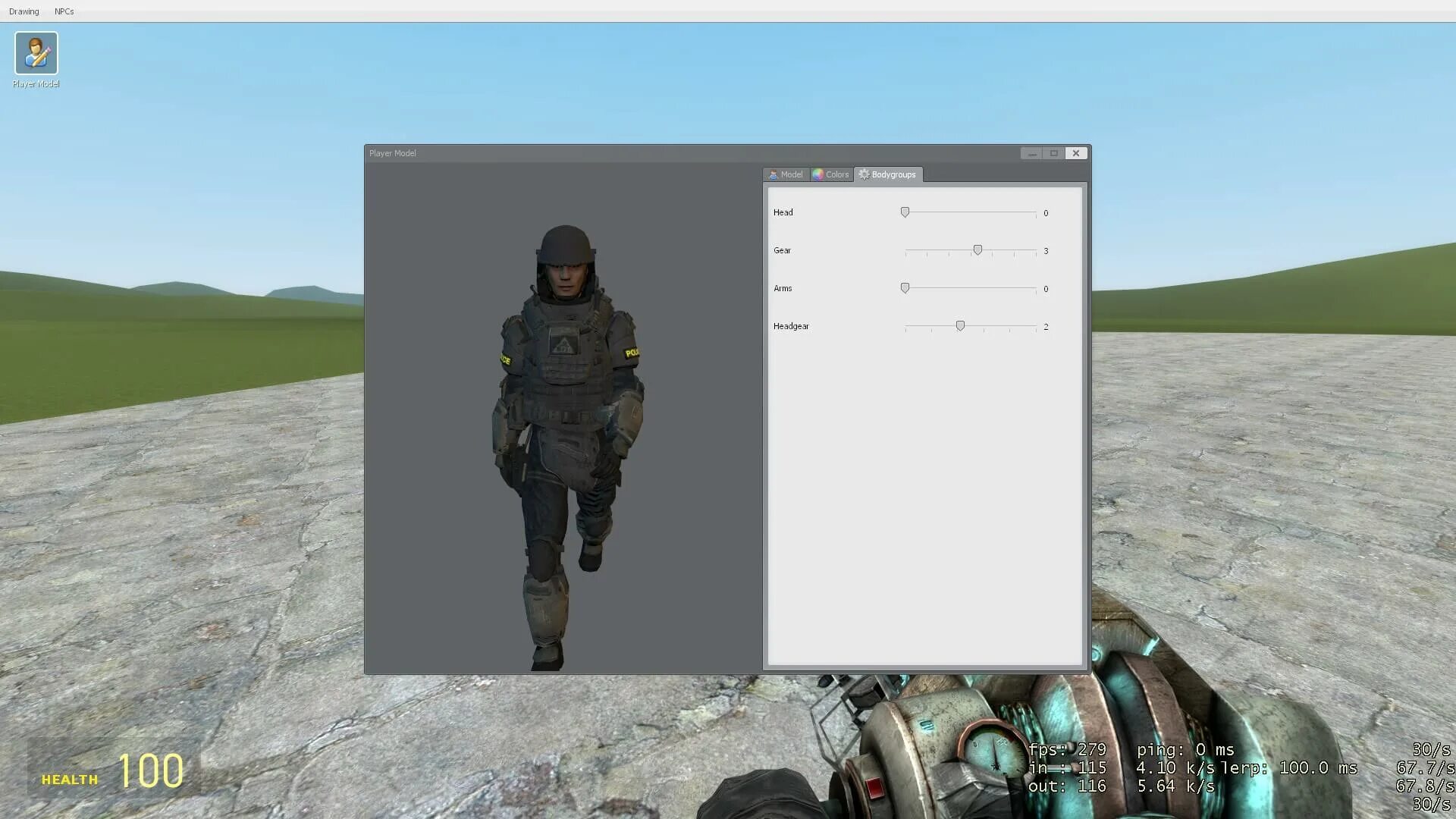Viewport: 1456px width, 819px height.
Task: Click the Head slider knob
Action: pyautogui.click(x=905, y=212)
